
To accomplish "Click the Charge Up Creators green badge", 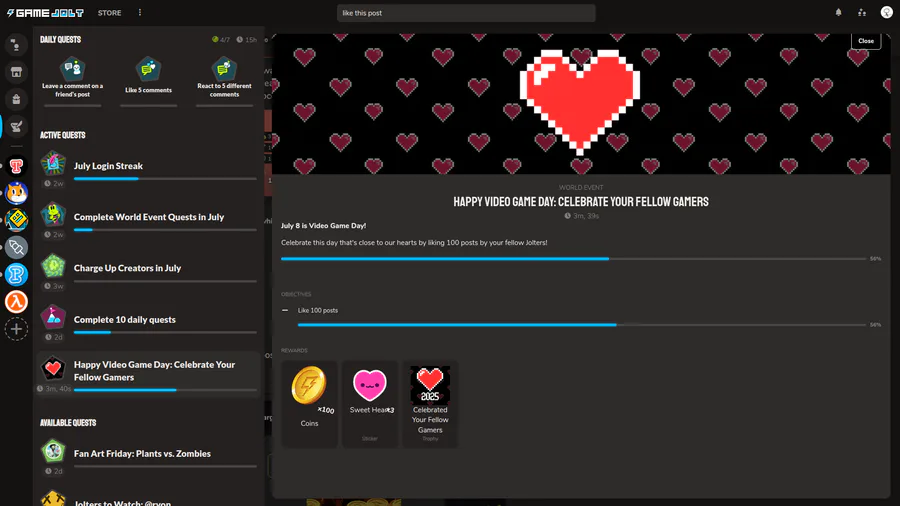I will (53, 266).
